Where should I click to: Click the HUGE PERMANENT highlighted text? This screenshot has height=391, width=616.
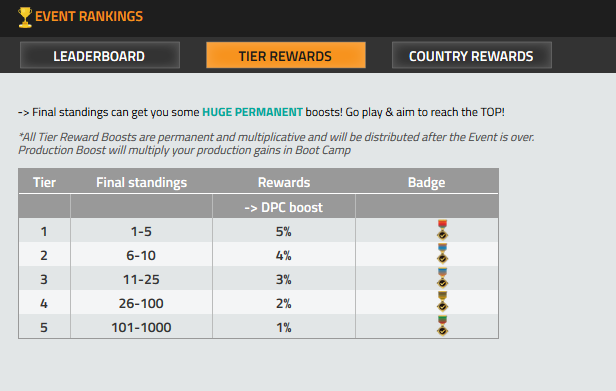(x=252, y=112)
